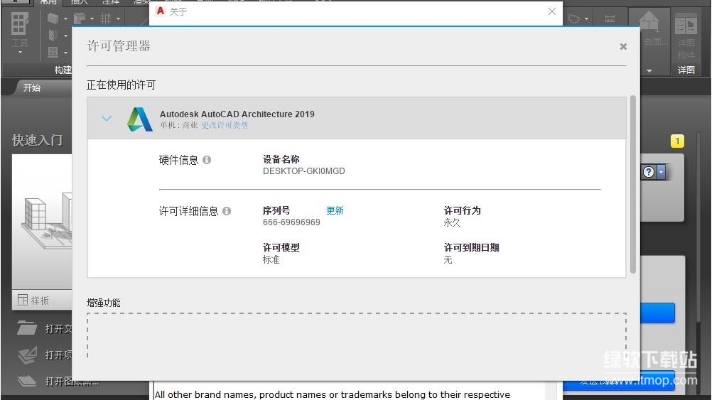Click the 开始 tab in AutoCAD
The width and height of the screenshot is (712, 400).
pyautogui.click(x=32, y=88)
